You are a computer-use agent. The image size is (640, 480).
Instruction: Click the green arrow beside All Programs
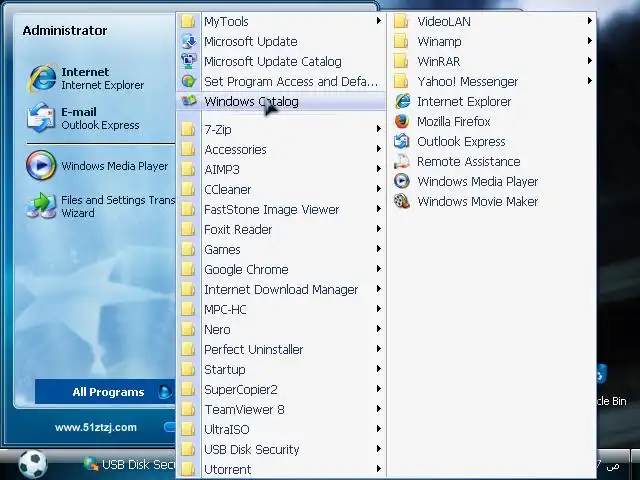click(165, 392)
